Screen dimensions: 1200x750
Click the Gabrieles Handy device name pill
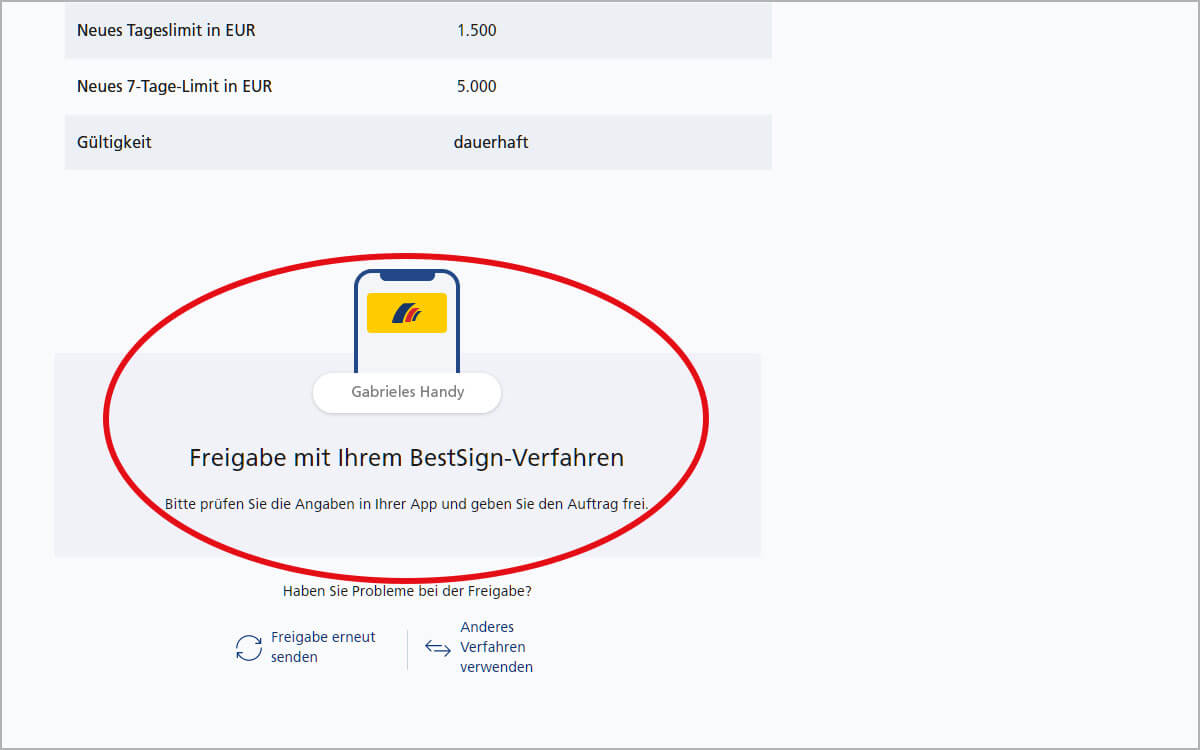coord(406,392)
